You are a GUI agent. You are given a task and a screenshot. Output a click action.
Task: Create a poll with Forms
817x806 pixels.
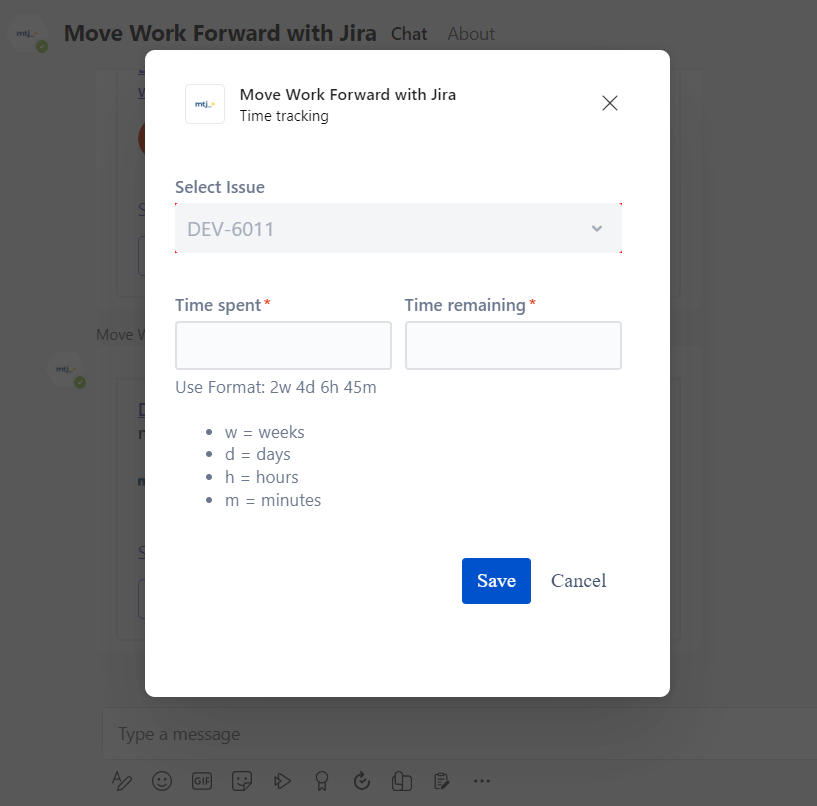pos(441,781)
